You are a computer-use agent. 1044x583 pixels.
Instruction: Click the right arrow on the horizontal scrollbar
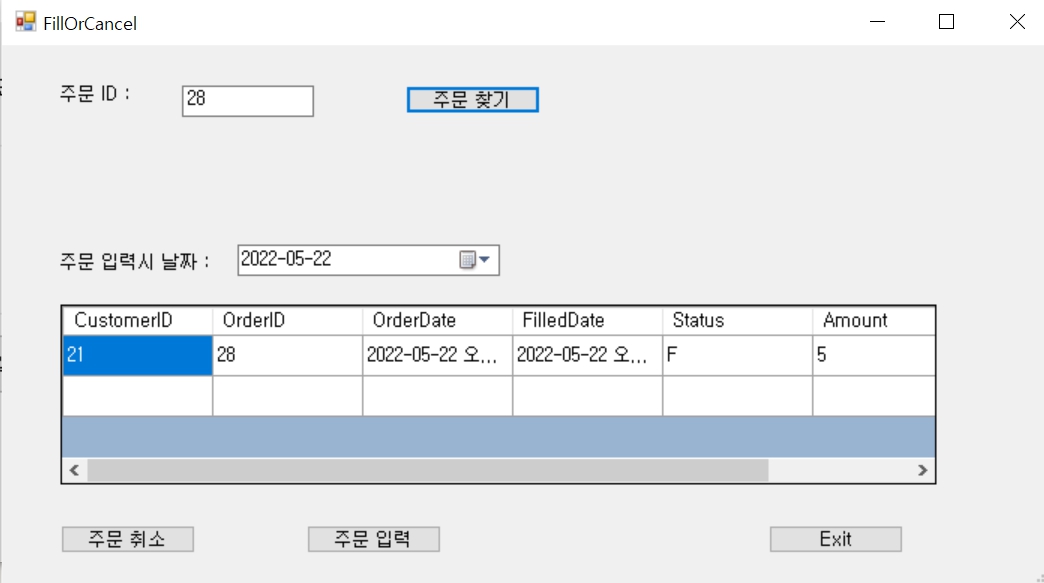pos(922,469)
